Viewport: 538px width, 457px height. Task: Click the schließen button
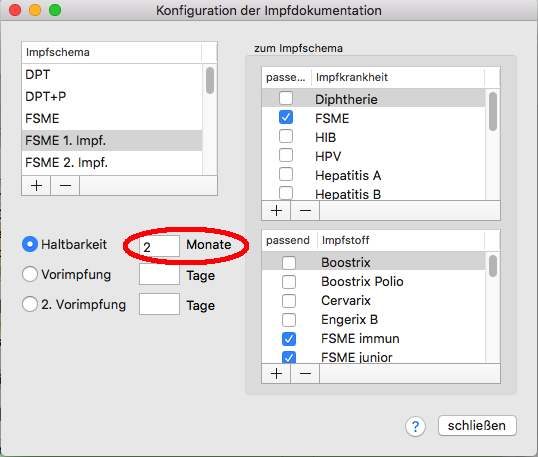tap(477, 426)
